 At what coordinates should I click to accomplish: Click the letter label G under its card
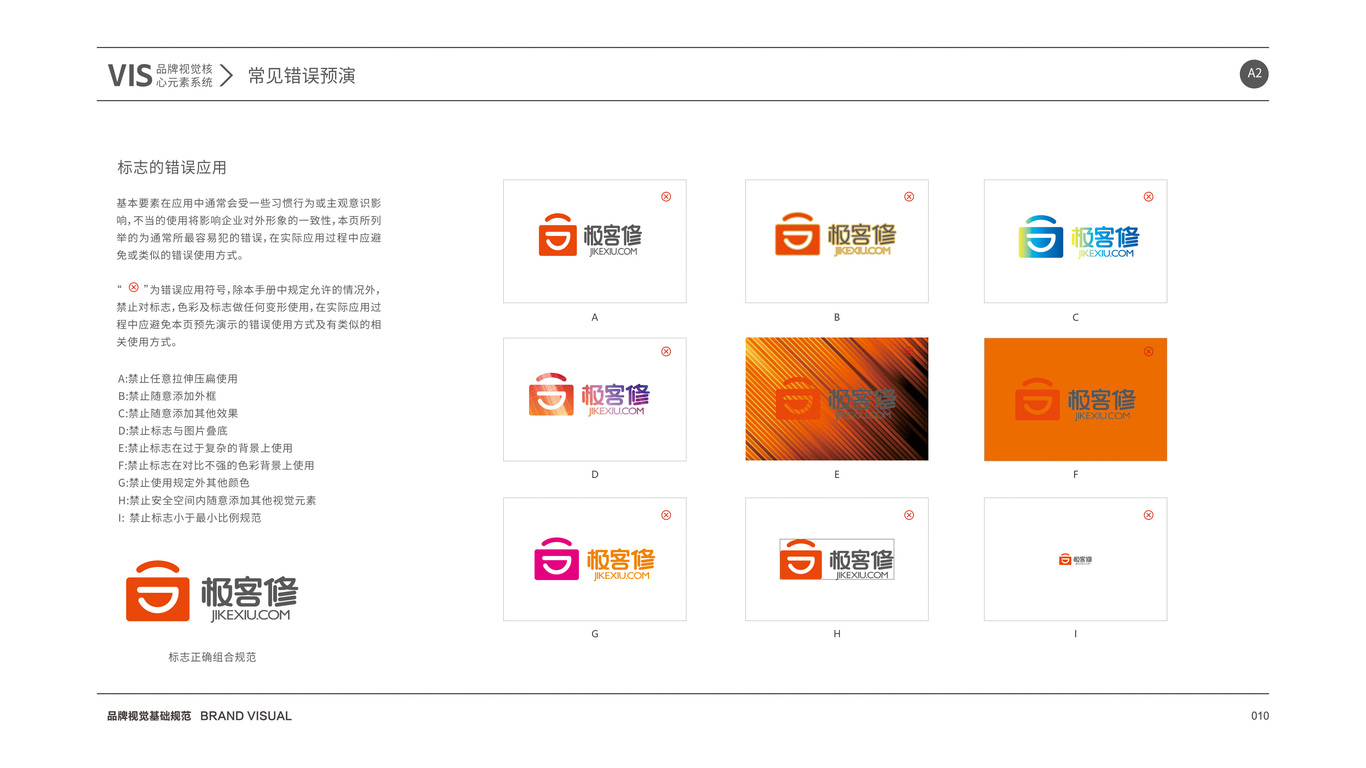click(595, 634)
